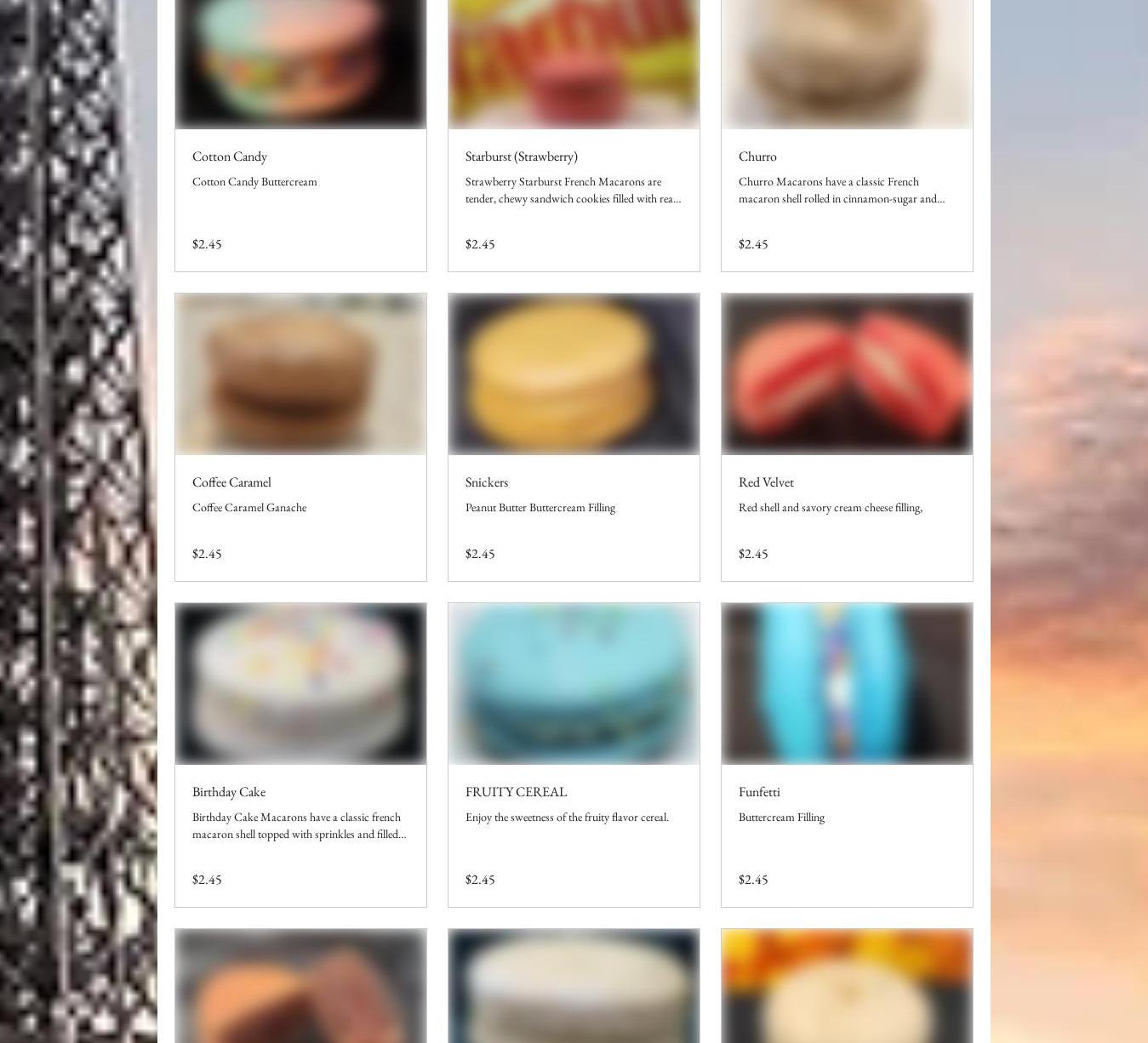The height and width of the screenshot is (1043, 1148).
Task: Open the Cotton Candy macaron photo
Action: (x=300, y=64)
